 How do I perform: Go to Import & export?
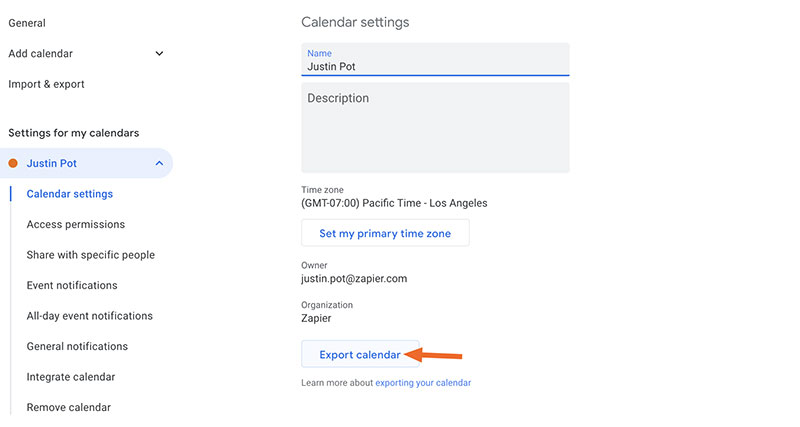click(46, 84)
